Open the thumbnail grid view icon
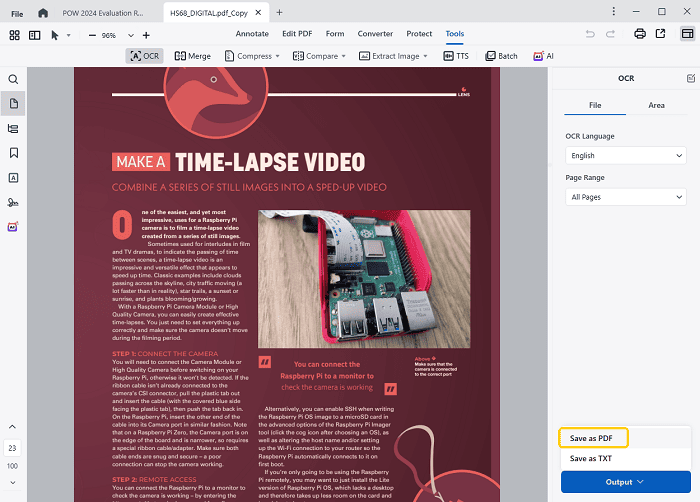This screenshot has width=700, height=502. tap(14, 34)
